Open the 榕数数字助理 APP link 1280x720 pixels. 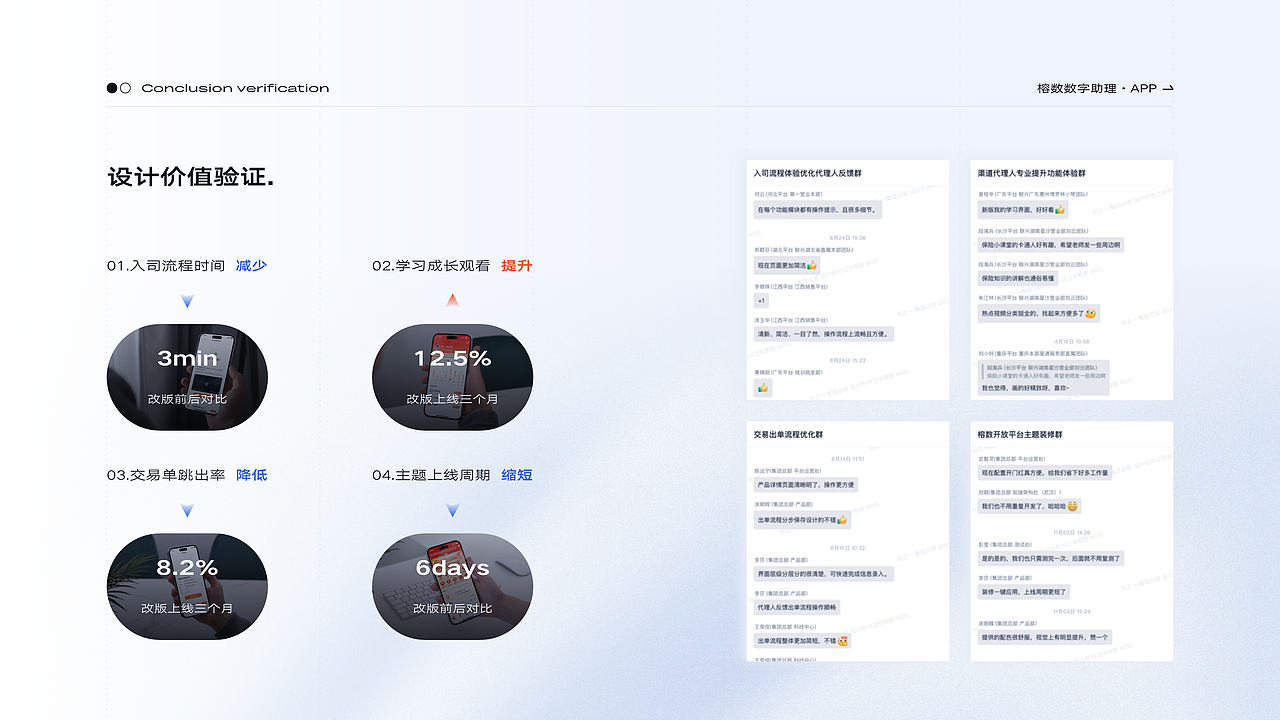point(1096,88)
